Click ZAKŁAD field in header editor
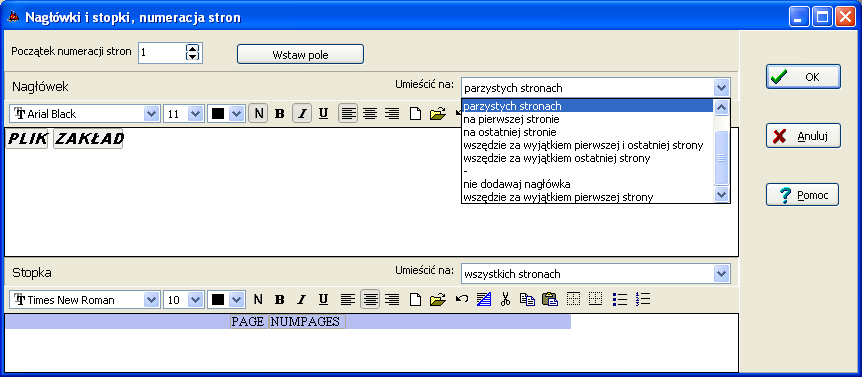Image resolution: width=862 pixels, height=377 pixels. coord(88,139)
